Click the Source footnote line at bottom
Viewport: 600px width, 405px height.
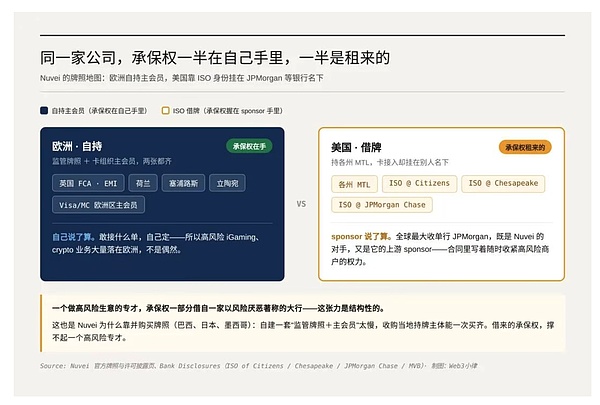pyautogui.click(x=259, y=366)
